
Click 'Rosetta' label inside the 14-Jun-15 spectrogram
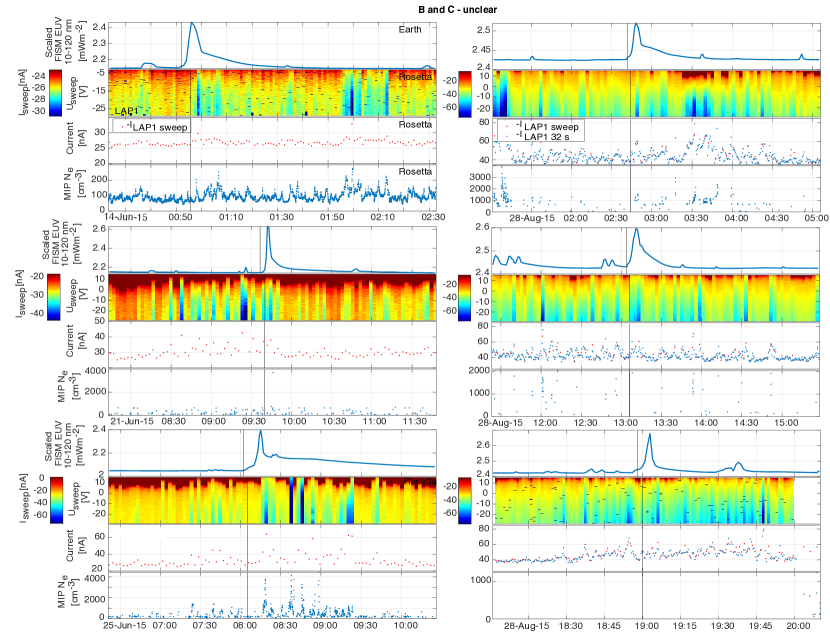[415, 77]
